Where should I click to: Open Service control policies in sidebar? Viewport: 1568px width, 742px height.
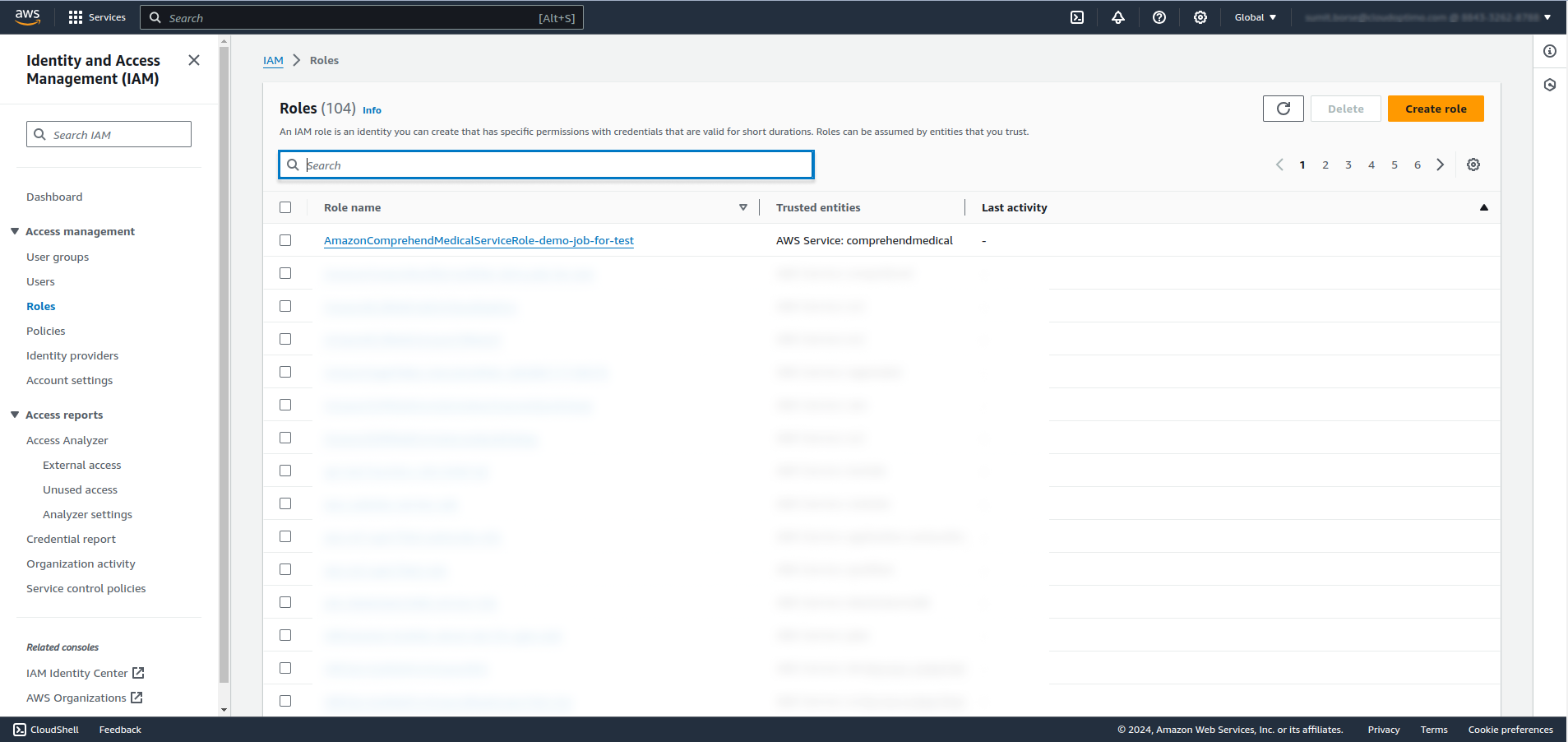(x=86, y=588)
